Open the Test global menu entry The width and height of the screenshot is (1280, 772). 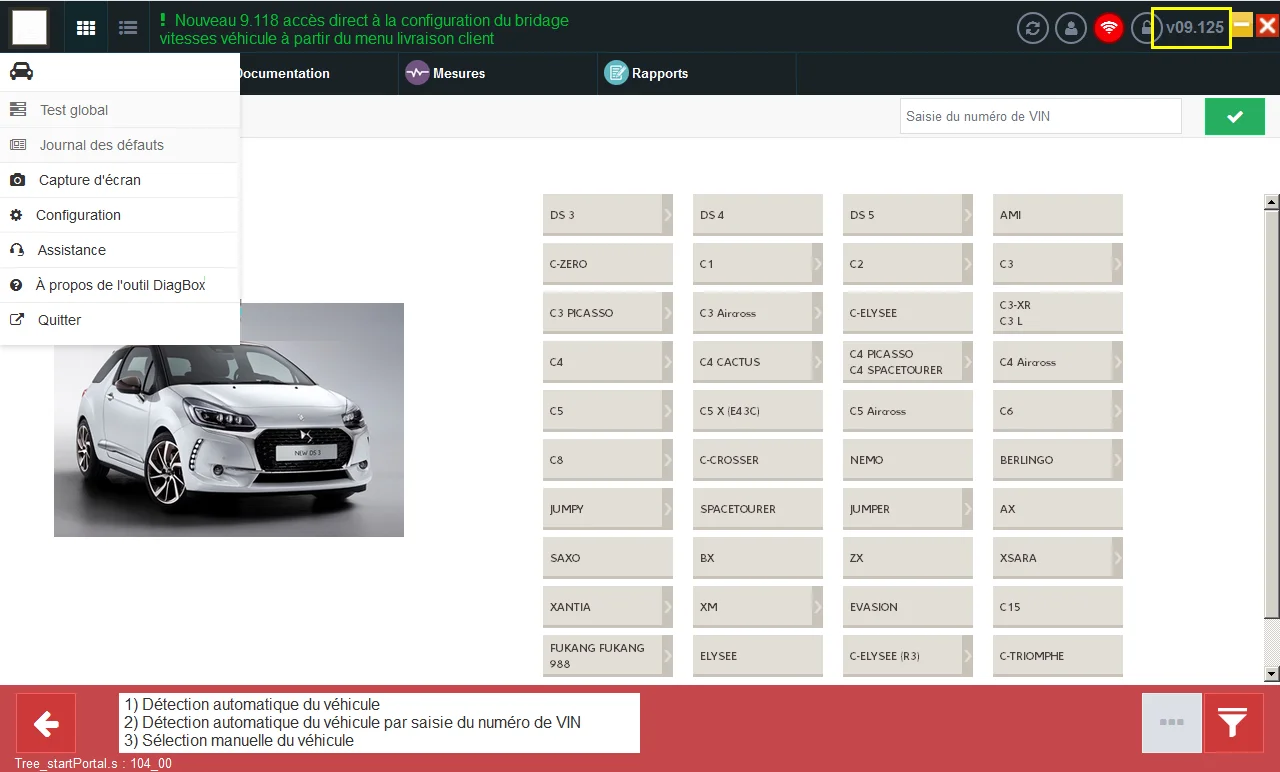click(x=120, y=110)
